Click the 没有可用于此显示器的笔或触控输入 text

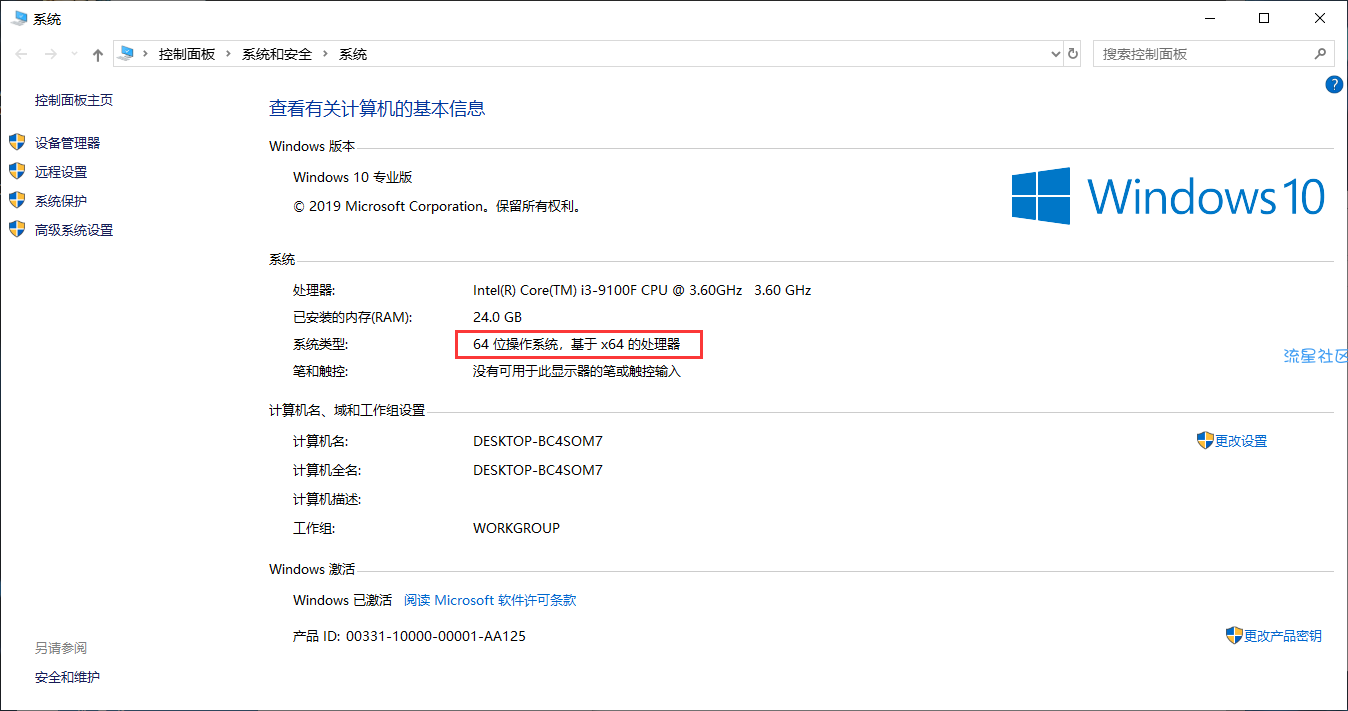click(577, 371)
